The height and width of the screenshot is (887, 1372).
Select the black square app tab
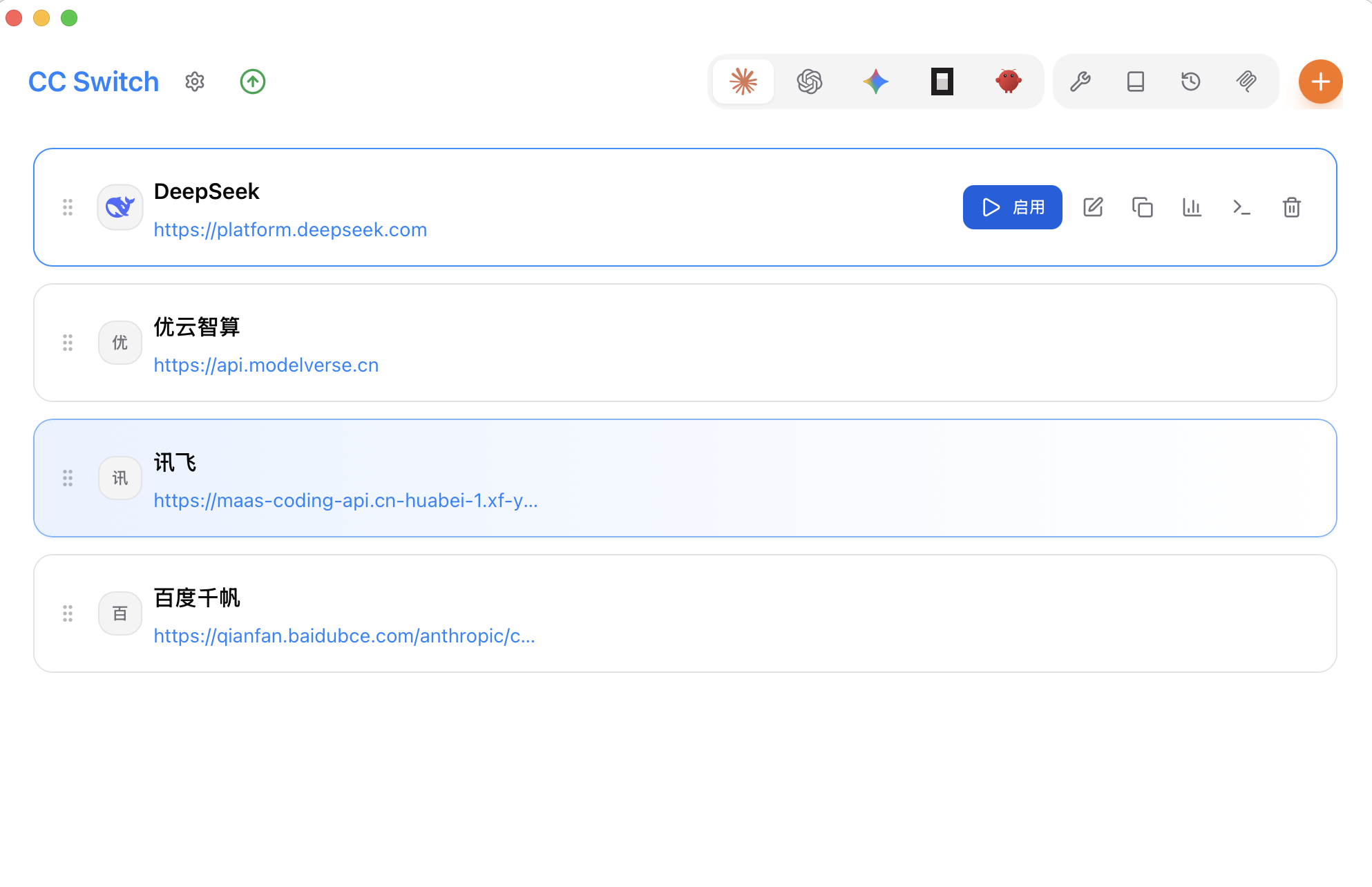(x=942, y=82)
